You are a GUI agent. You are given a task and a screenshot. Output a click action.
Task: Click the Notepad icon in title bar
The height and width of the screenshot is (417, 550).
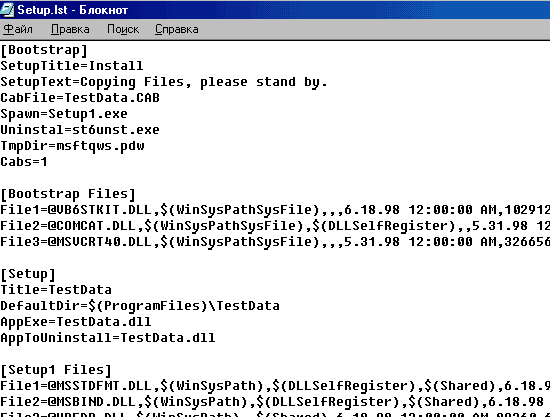coord(7,9)
